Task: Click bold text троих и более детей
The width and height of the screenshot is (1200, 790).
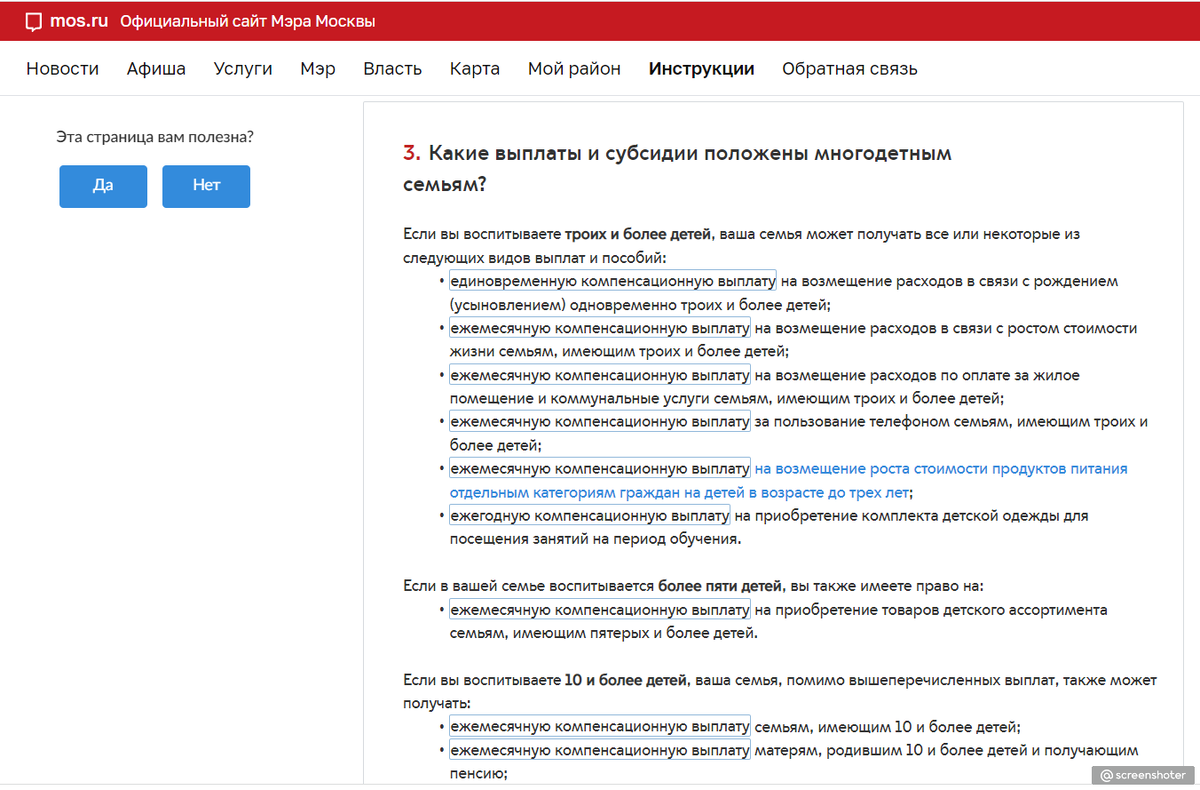Action: click(x=638, y=234)
